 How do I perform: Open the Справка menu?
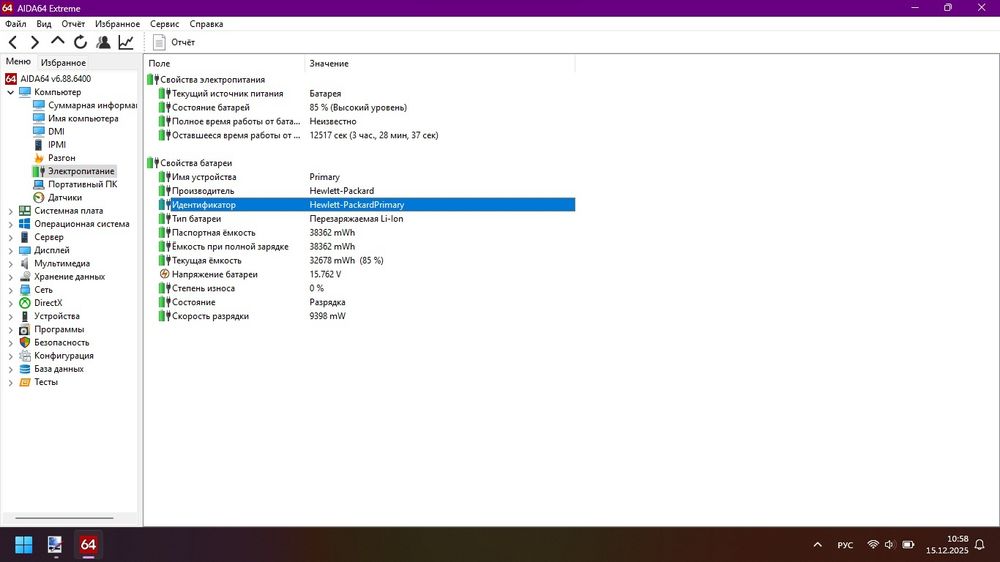tap(206, 24)
